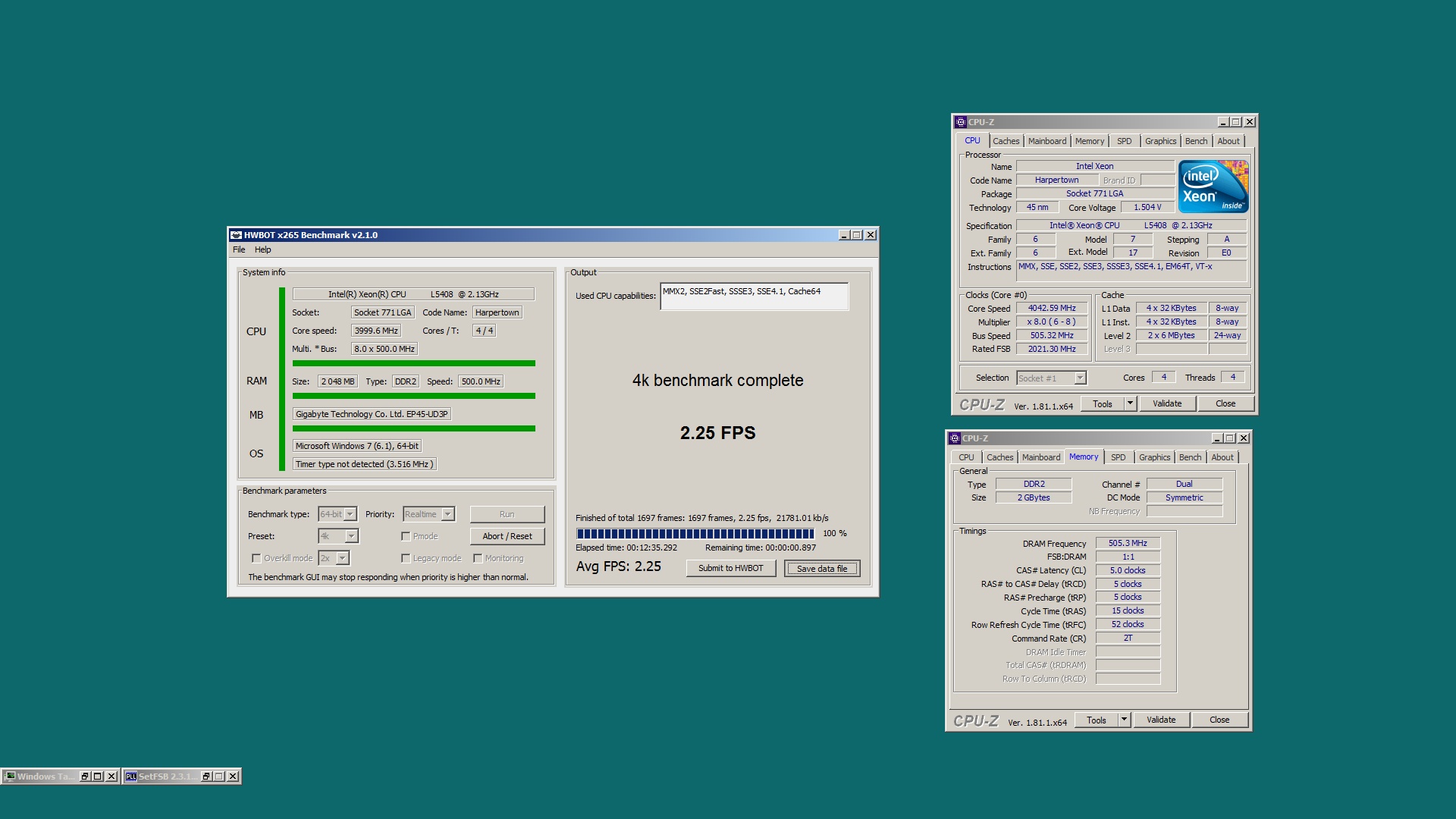The height and width of the screenshot is (819, 1456).
Task: Open the Priority Realtime dropdown
Action: [447, 514]
